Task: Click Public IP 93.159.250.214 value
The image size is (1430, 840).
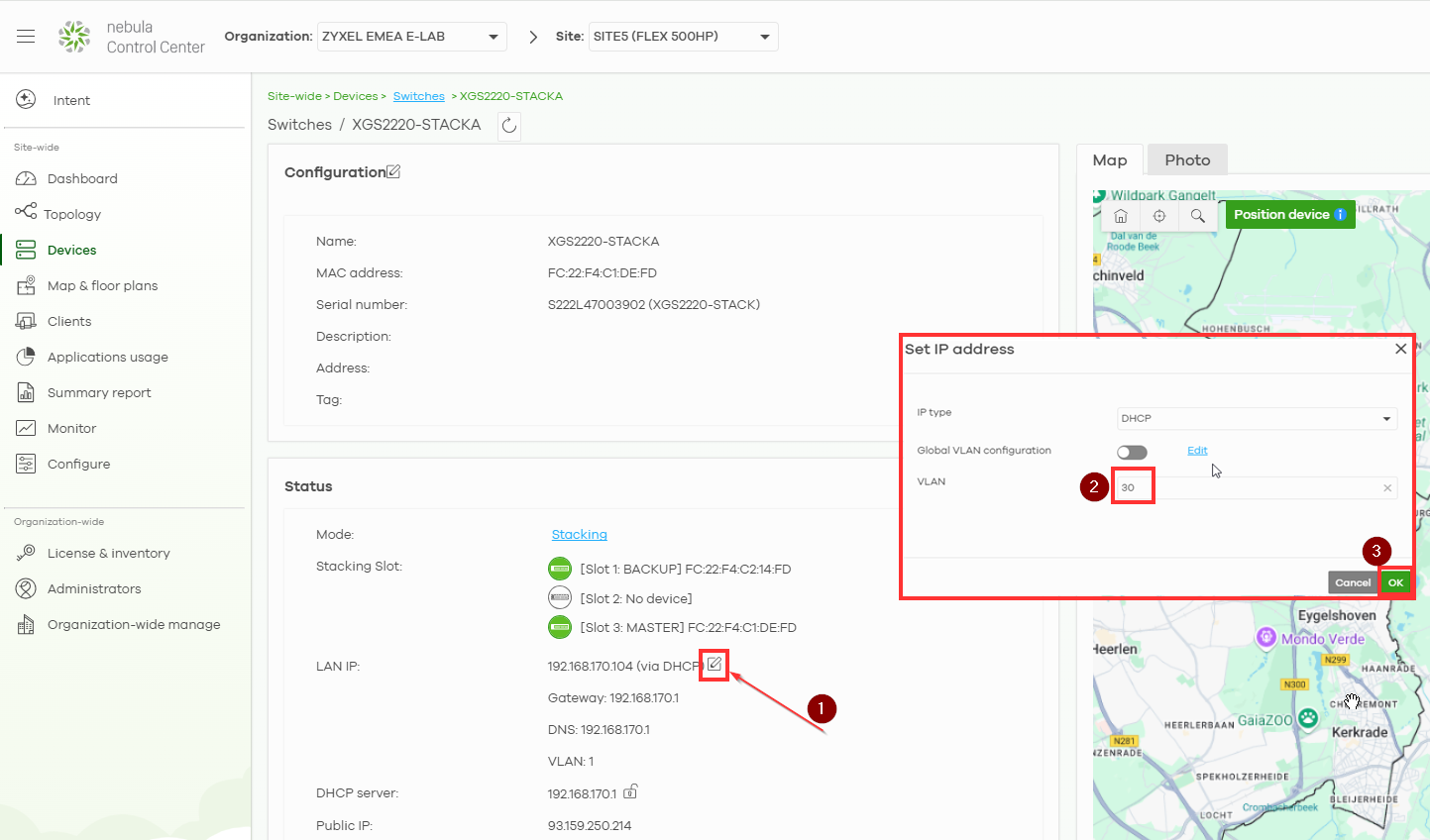Action: click(590, 825)
